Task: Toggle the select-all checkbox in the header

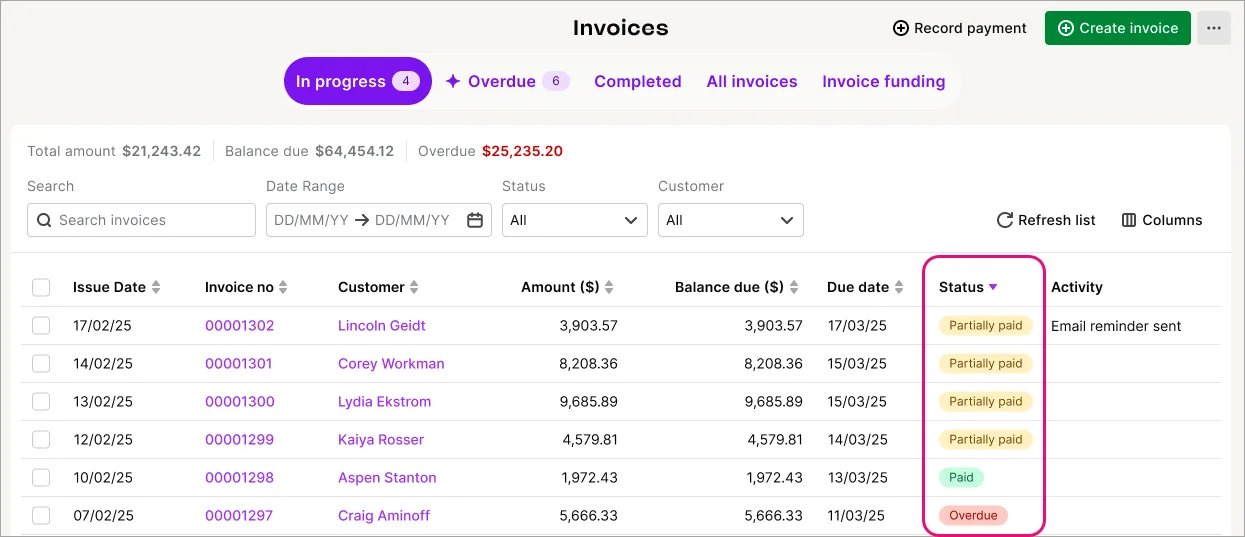Action: [x=41, y=287]
